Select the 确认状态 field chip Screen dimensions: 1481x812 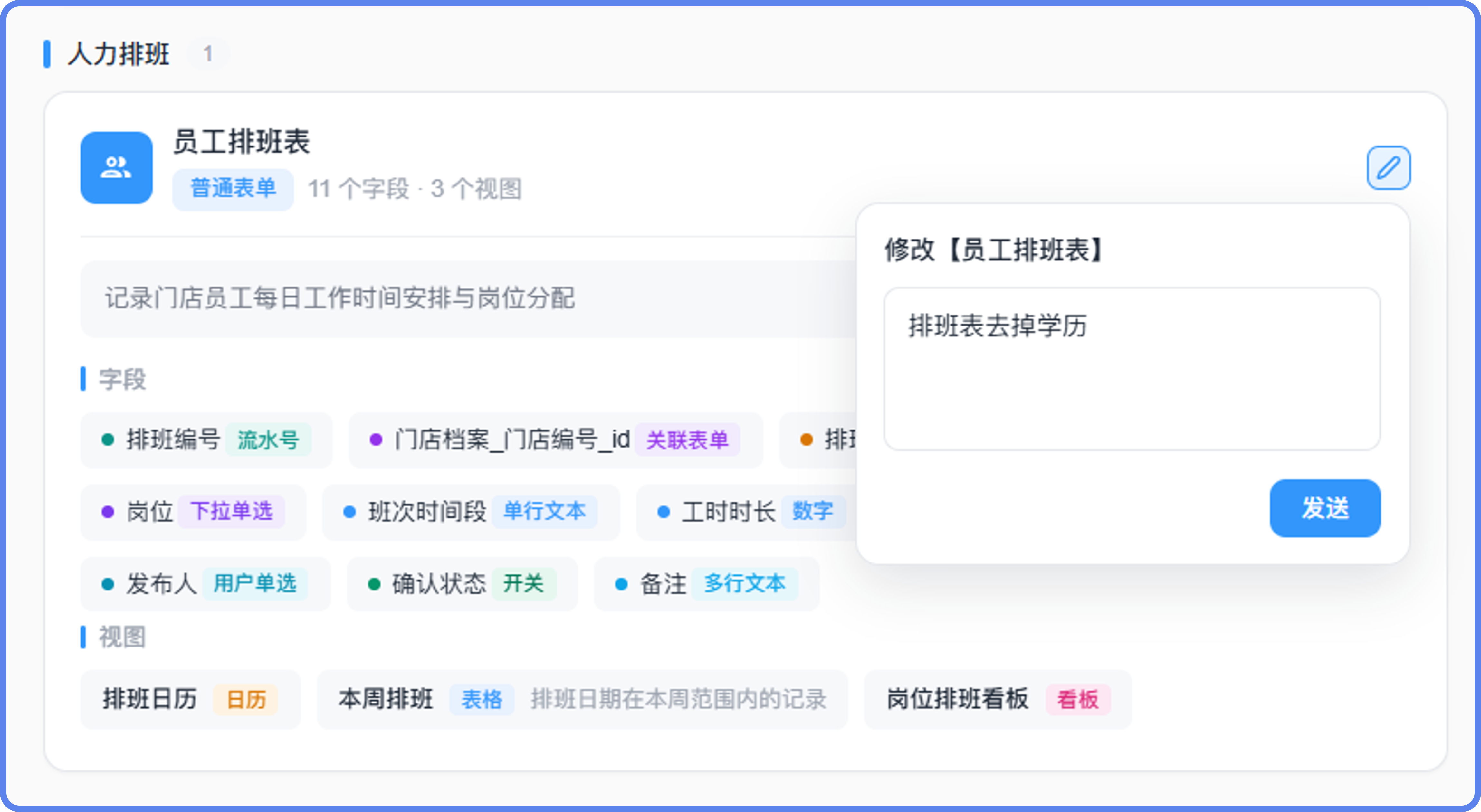coord(462,584)
